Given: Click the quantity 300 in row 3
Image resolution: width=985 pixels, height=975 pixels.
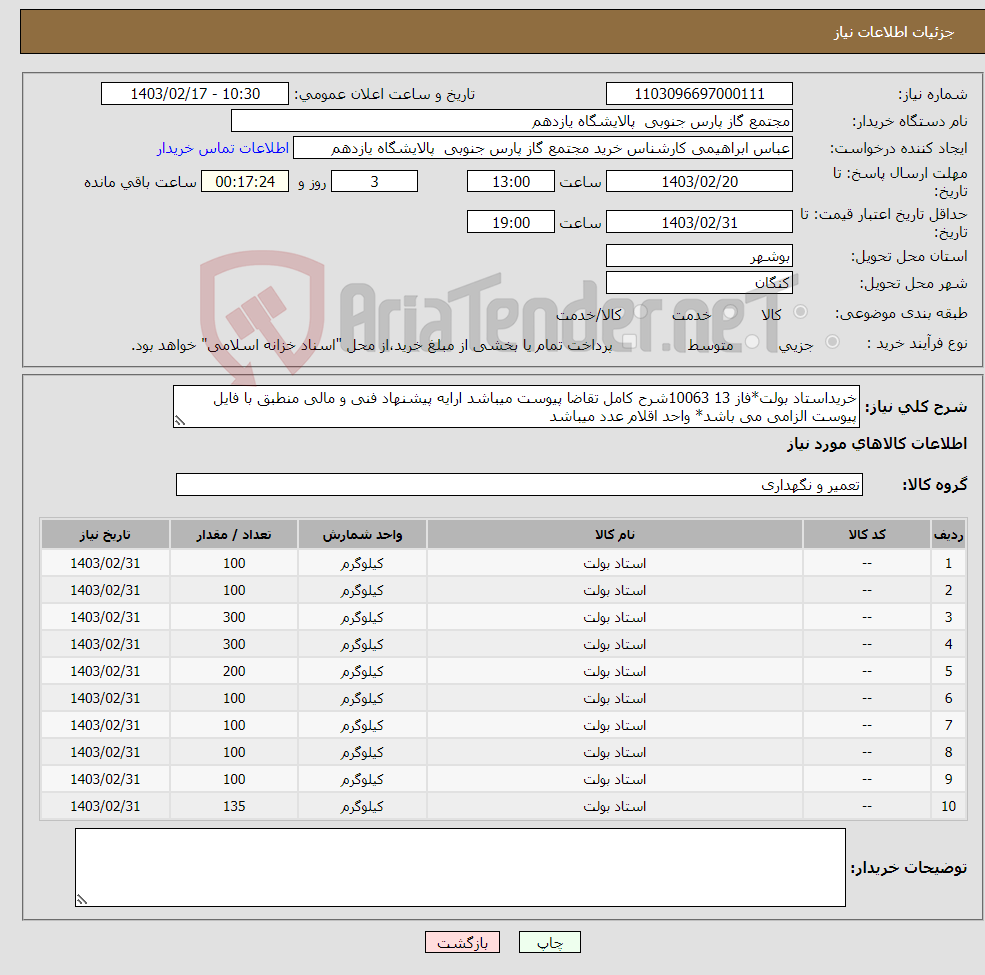Looking at the screenshot, I should 234,618.
